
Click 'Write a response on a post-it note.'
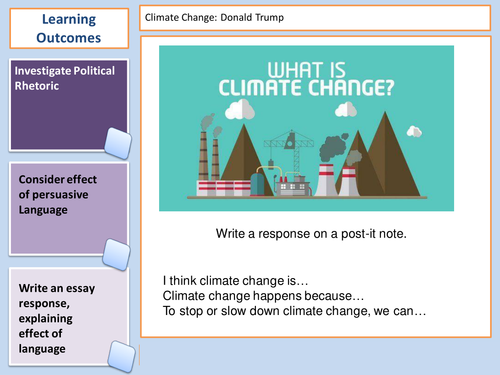point(311,234)
